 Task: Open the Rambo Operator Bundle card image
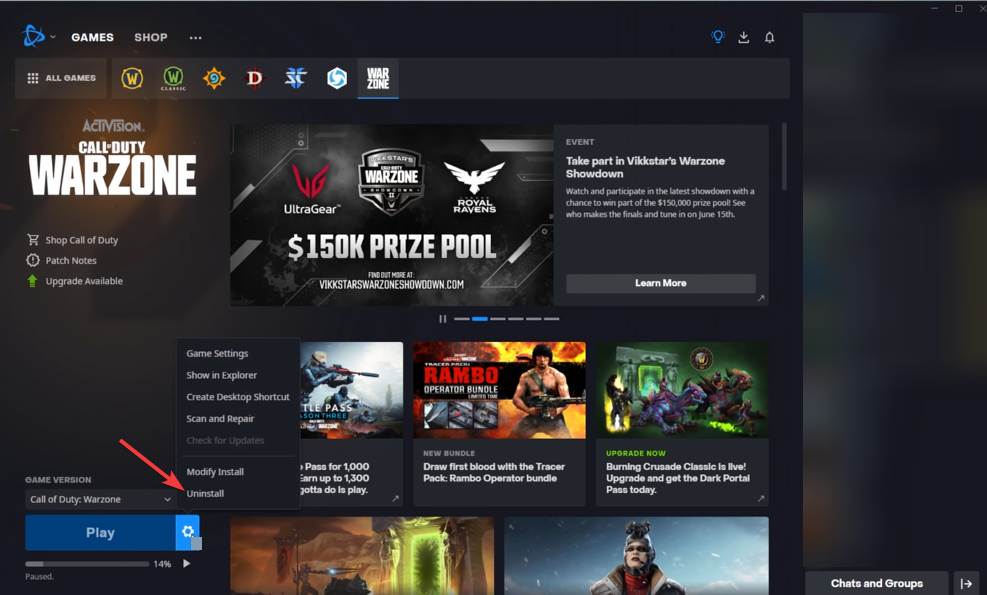point(499,390)
